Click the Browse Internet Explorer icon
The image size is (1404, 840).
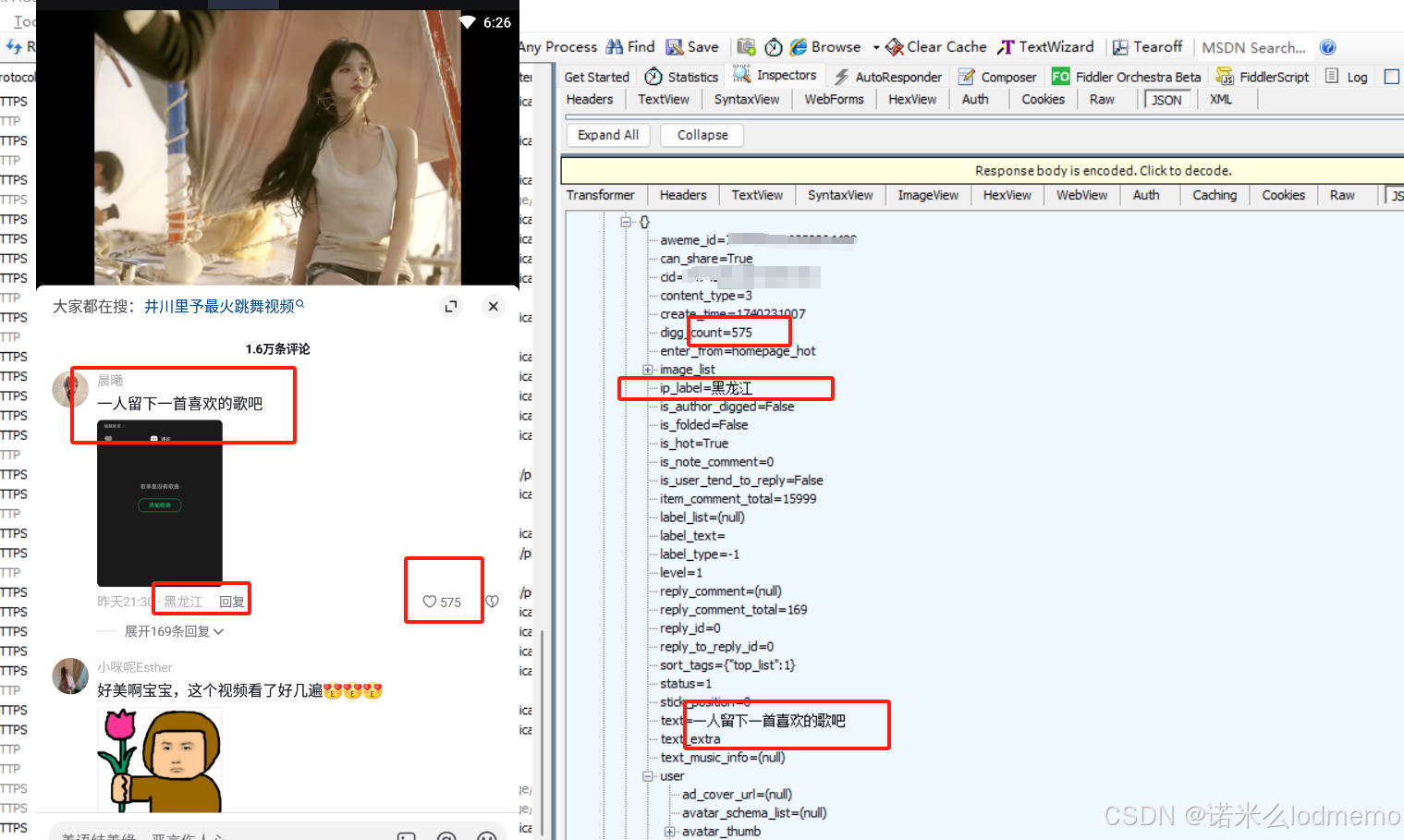tap(799, 47)
